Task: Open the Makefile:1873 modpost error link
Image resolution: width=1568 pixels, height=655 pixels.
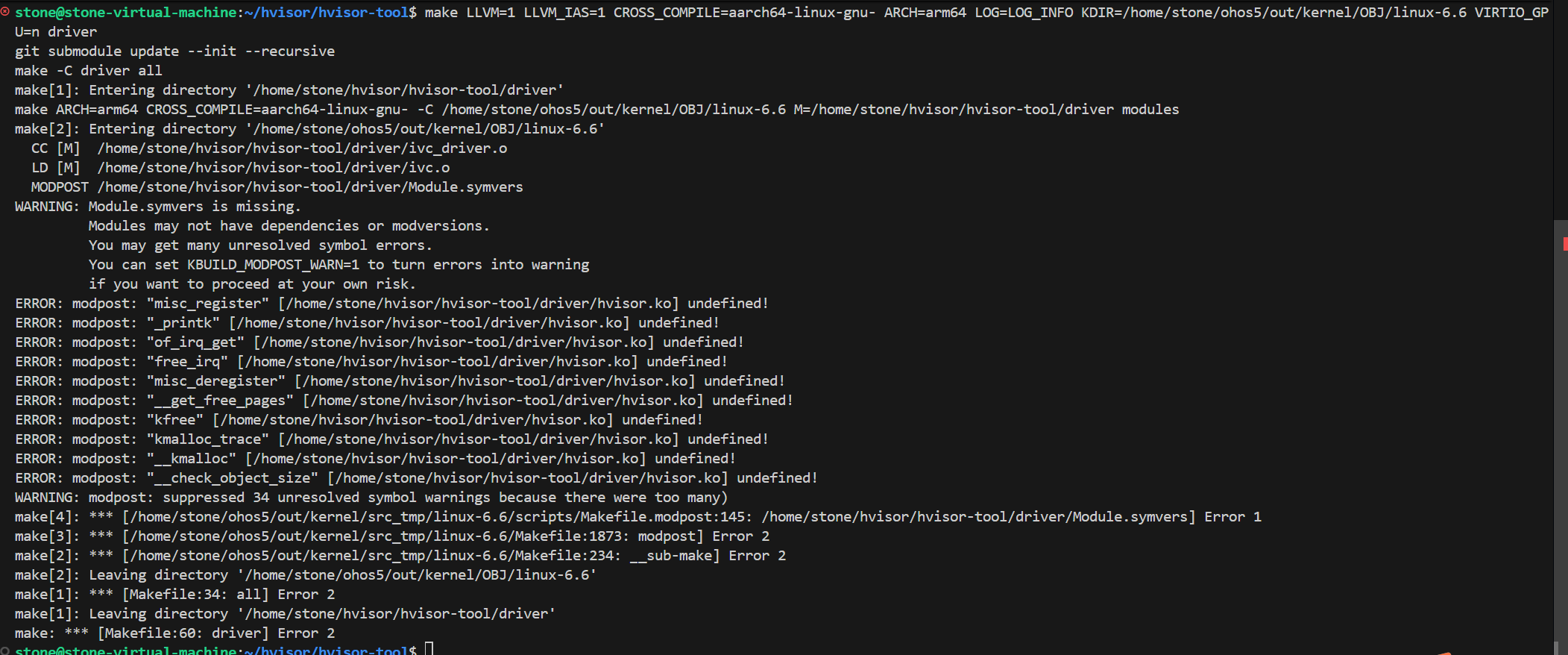Action: 379,536
